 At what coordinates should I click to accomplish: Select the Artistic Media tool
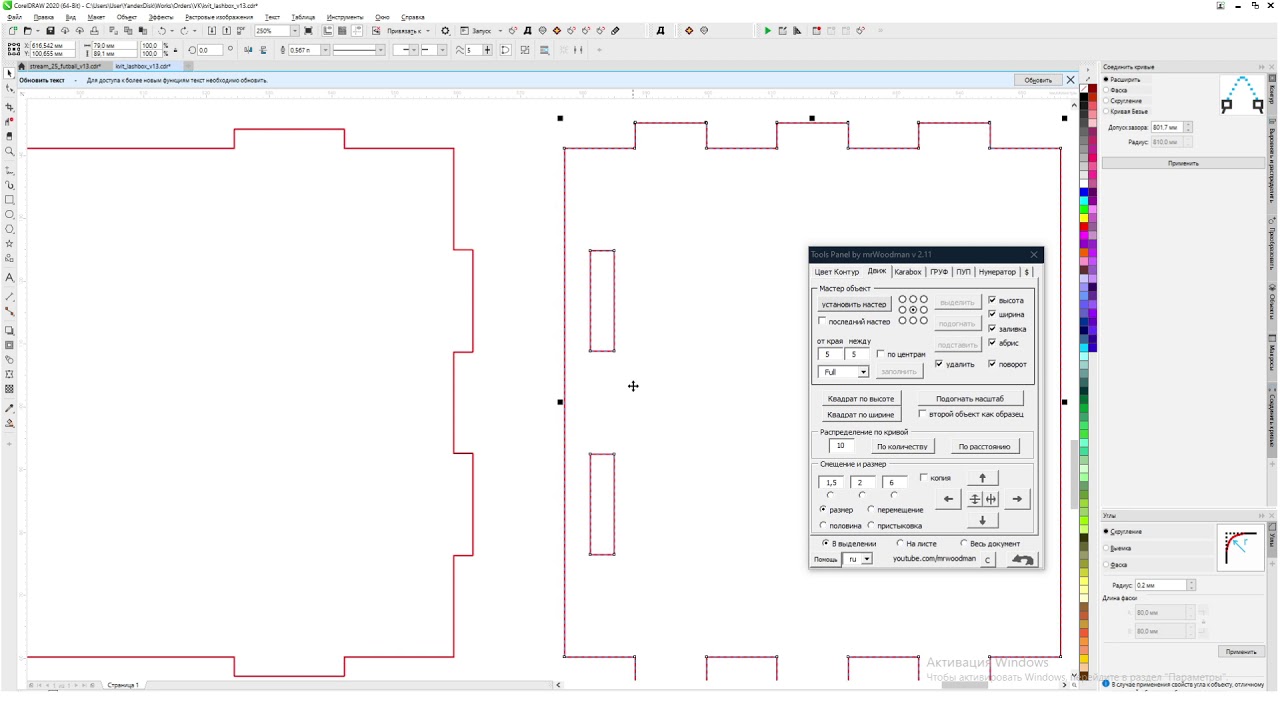pos(10,185)
